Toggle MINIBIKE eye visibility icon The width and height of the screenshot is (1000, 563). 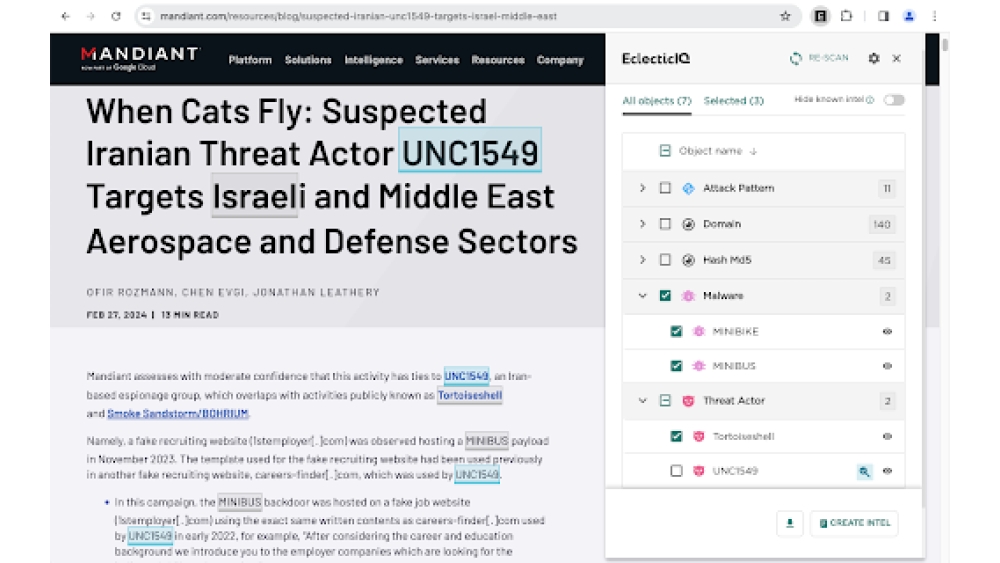coord(887,332)
